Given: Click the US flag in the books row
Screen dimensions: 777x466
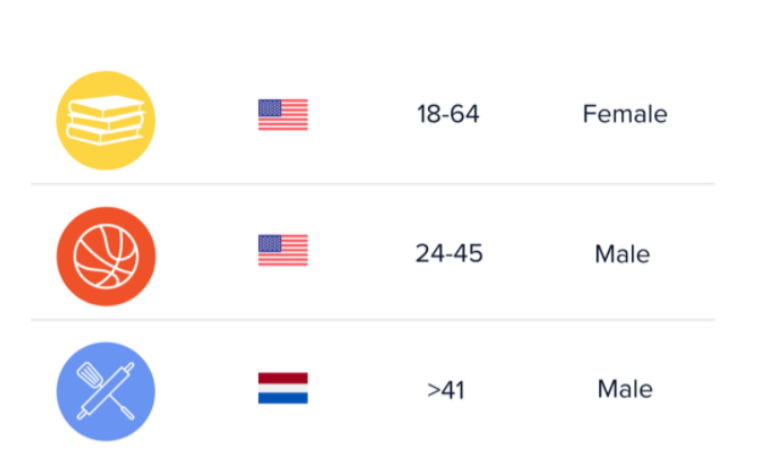Looking at the screenshot, I should 283,115.
